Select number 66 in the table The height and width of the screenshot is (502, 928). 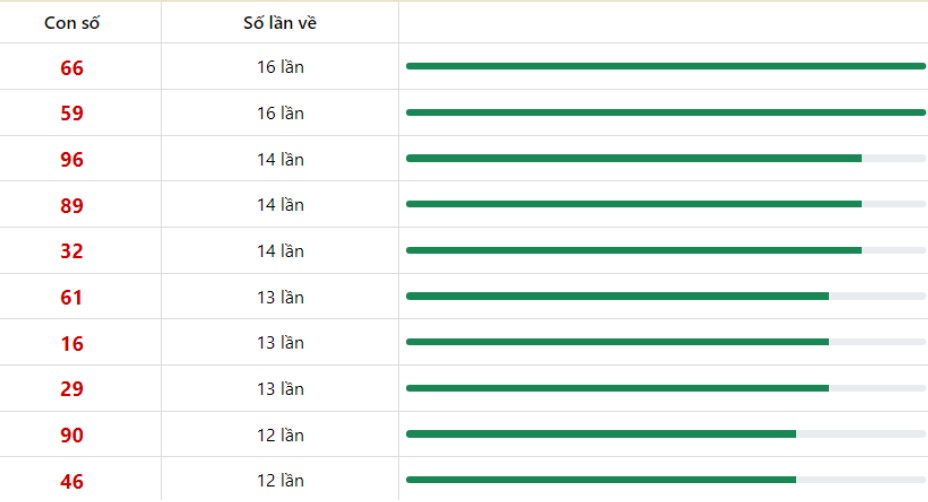pos(72,67)
